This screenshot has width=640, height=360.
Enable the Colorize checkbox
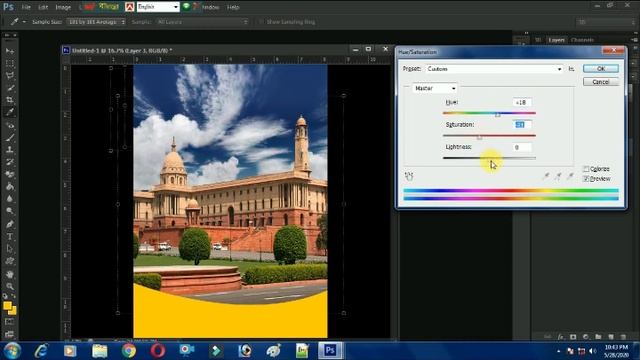(x=586, y=169)
